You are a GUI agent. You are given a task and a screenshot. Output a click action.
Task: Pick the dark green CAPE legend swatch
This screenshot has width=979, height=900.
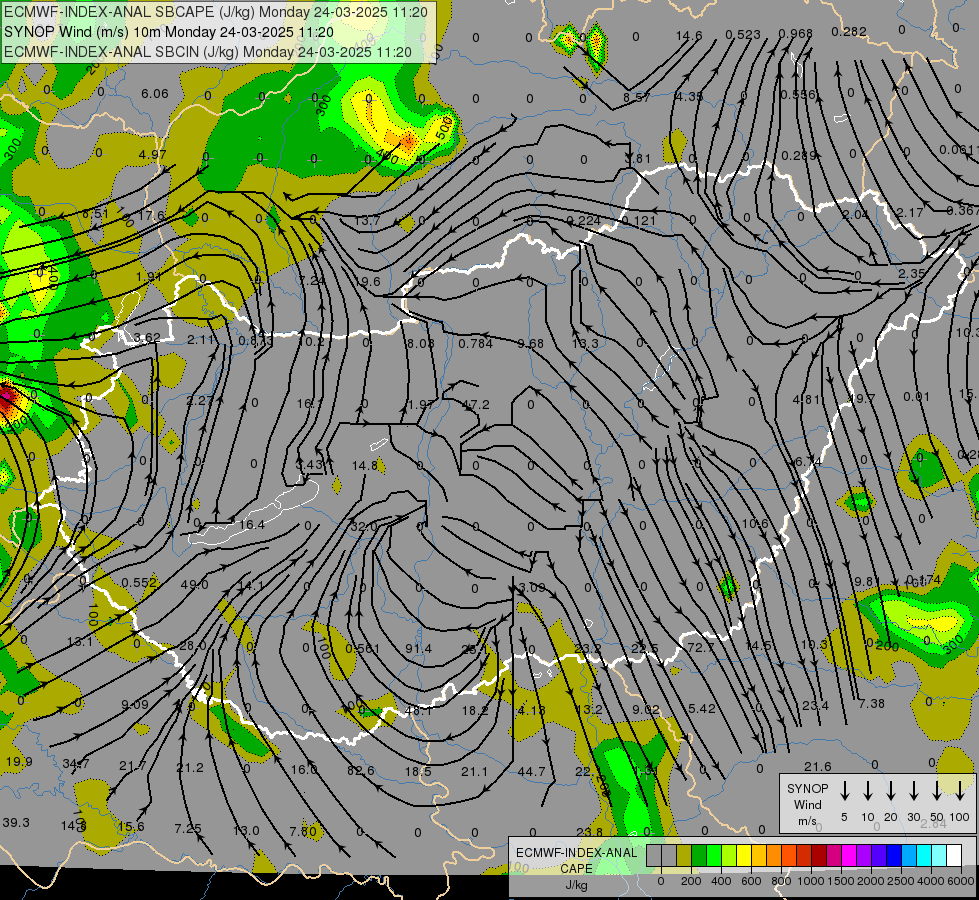(699, 856)
